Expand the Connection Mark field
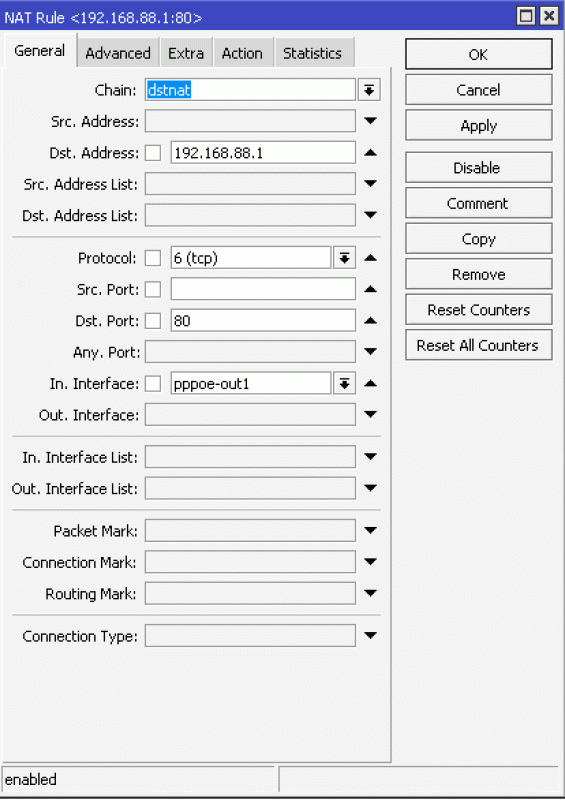 (371, 562)
